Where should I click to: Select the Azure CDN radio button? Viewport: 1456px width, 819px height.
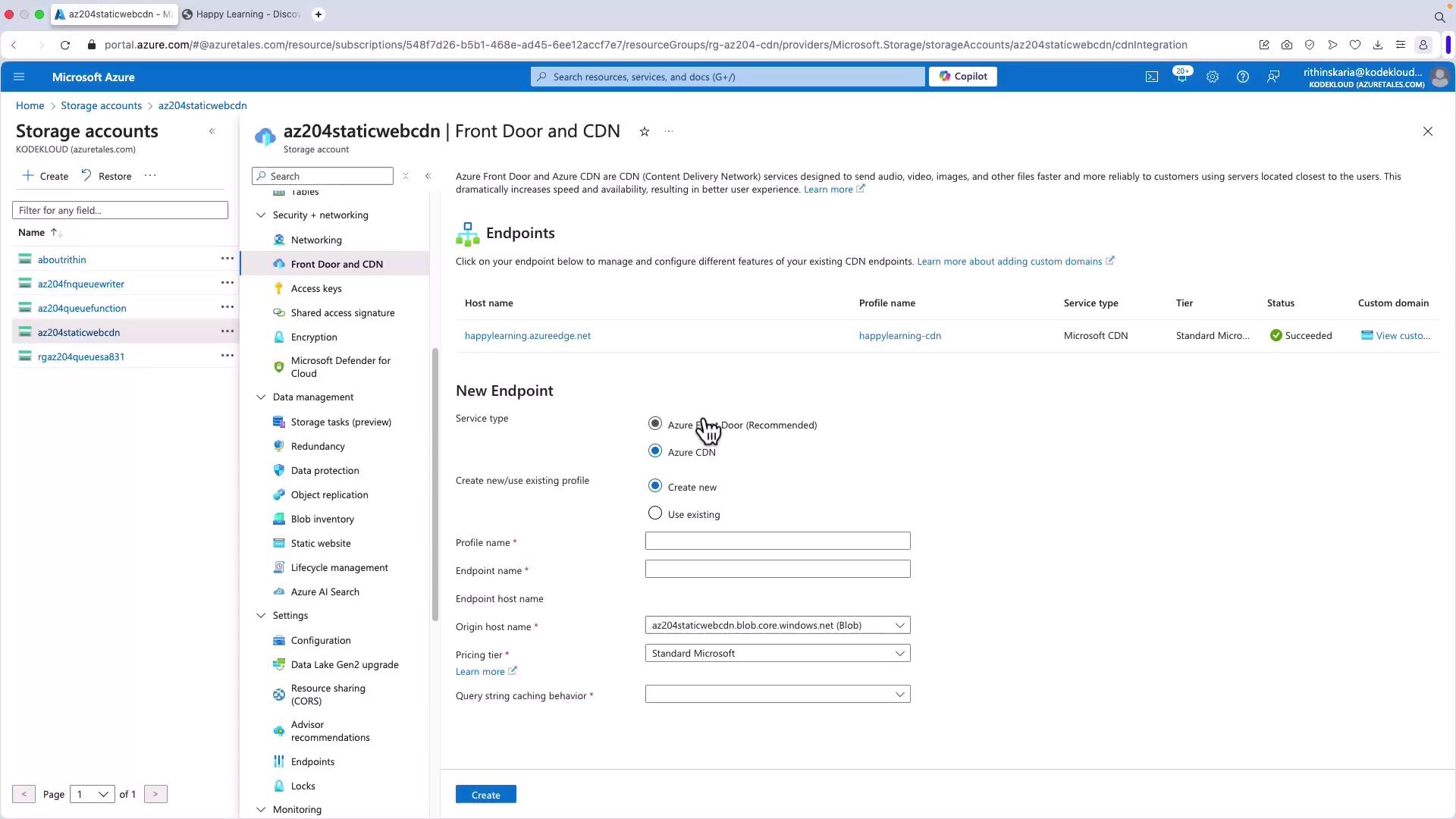tap(655, 451)
